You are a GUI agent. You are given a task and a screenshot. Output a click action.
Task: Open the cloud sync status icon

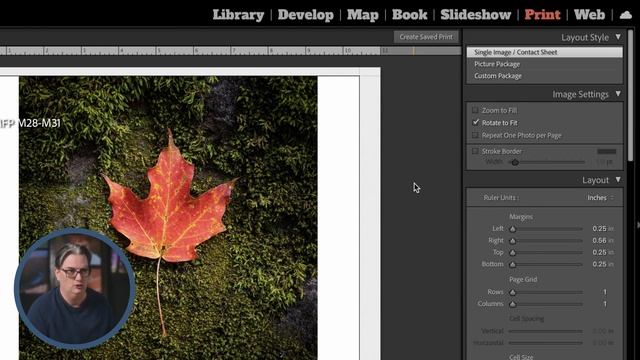click(x=625, y=15)
